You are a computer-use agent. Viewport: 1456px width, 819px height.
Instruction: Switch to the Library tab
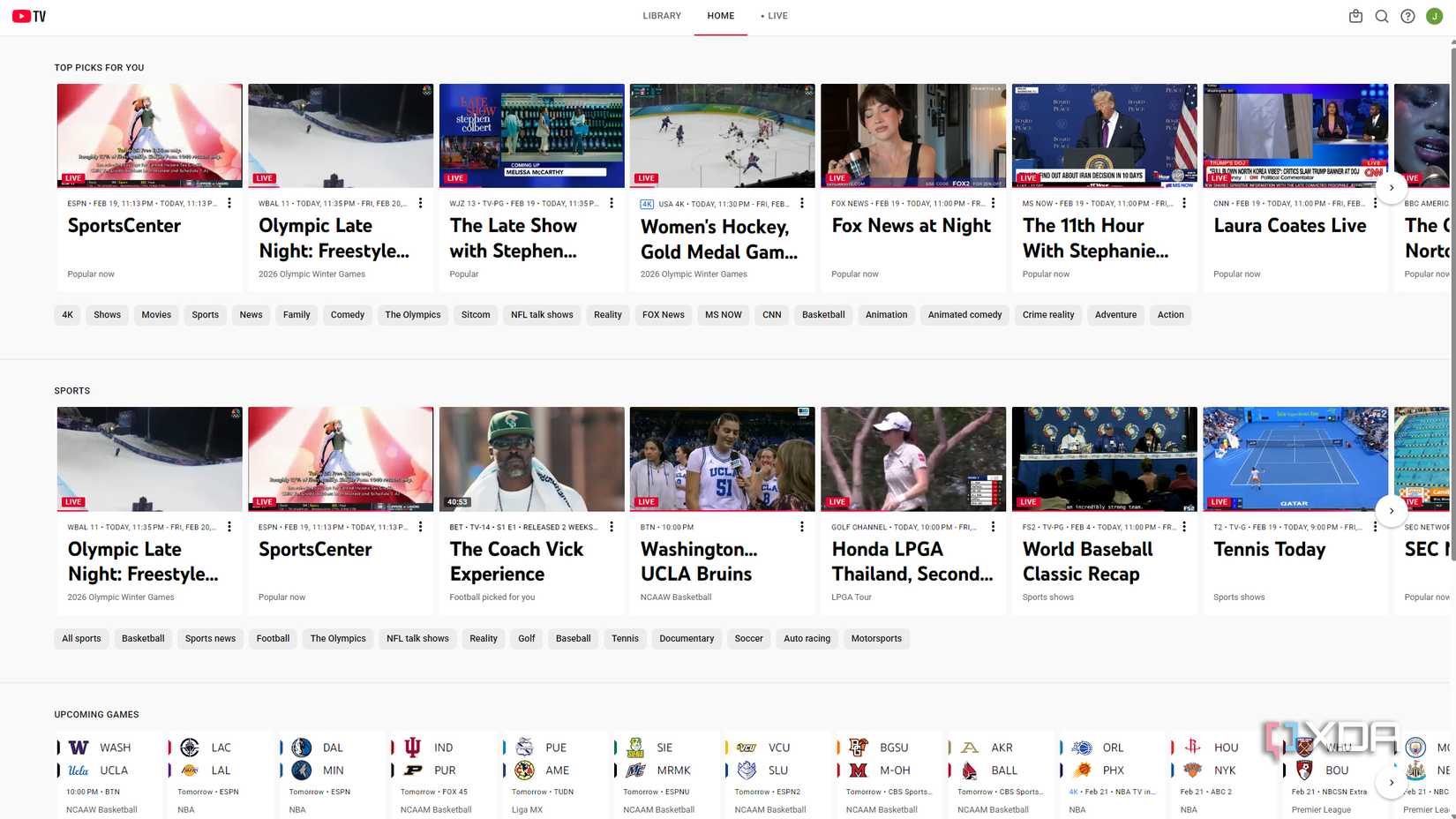tap(662, 16)
